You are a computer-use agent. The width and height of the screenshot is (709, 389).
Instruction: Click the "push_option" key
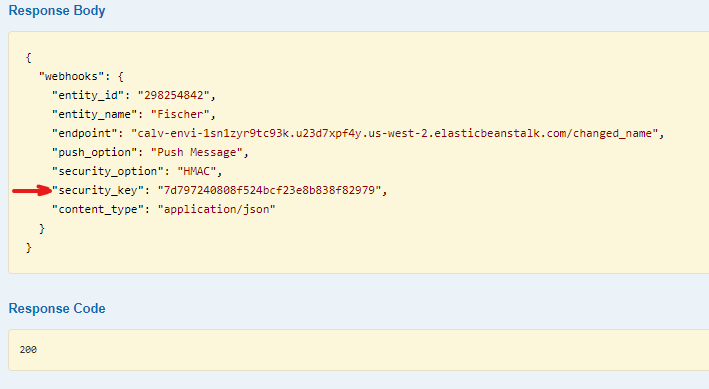(95, 152)
